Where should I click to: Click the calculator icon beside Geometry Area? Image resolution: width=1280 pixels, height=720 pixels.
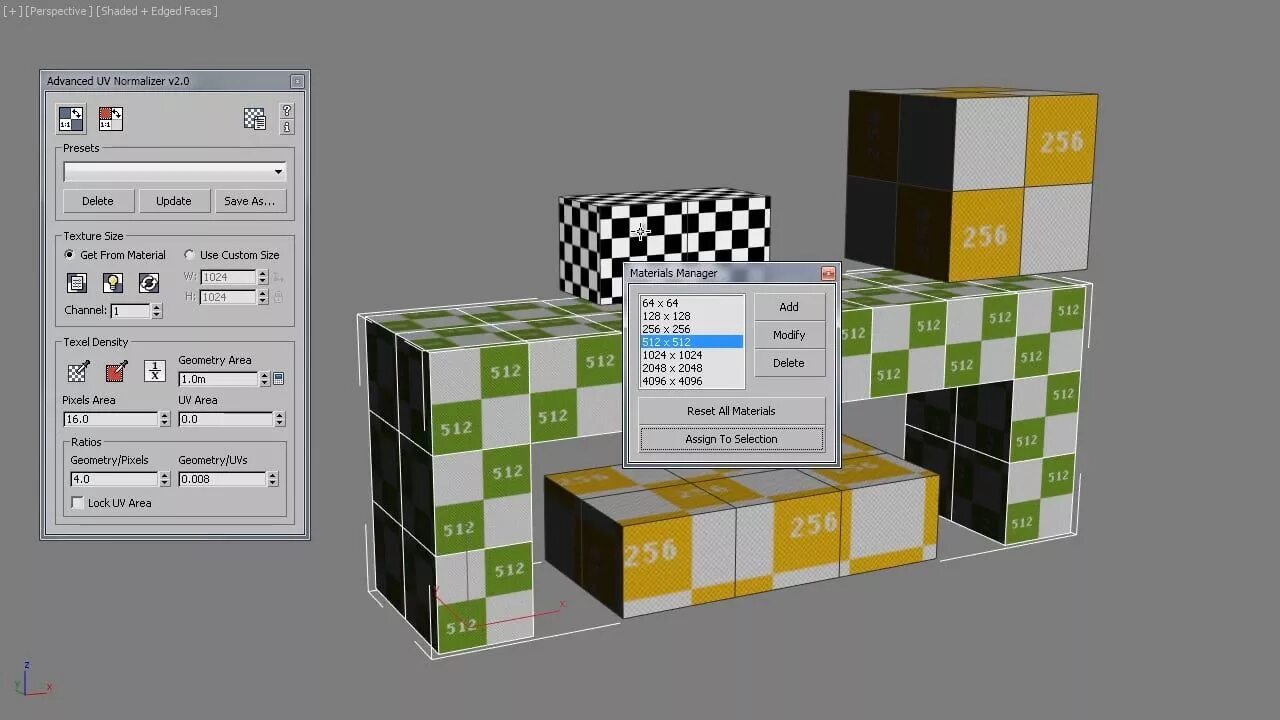click(278, 379)
